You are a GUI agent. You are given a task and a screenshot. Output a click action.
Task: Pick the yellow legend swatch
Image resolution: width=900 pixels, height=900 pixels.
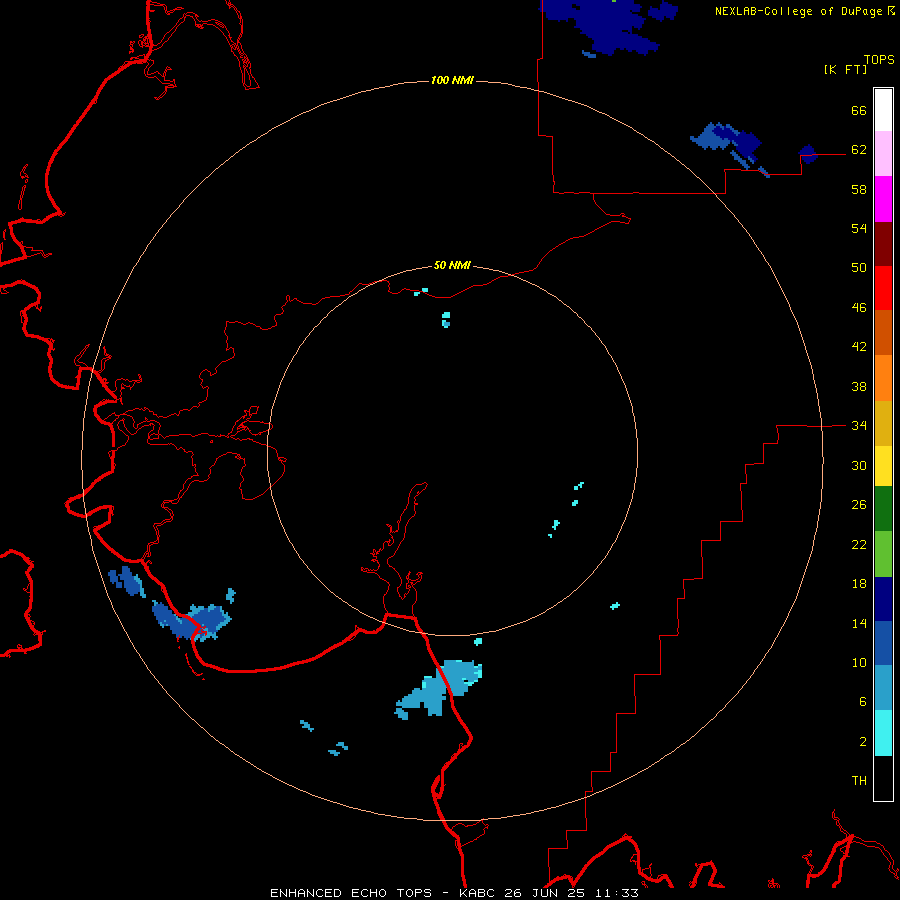tap(883, 466)
